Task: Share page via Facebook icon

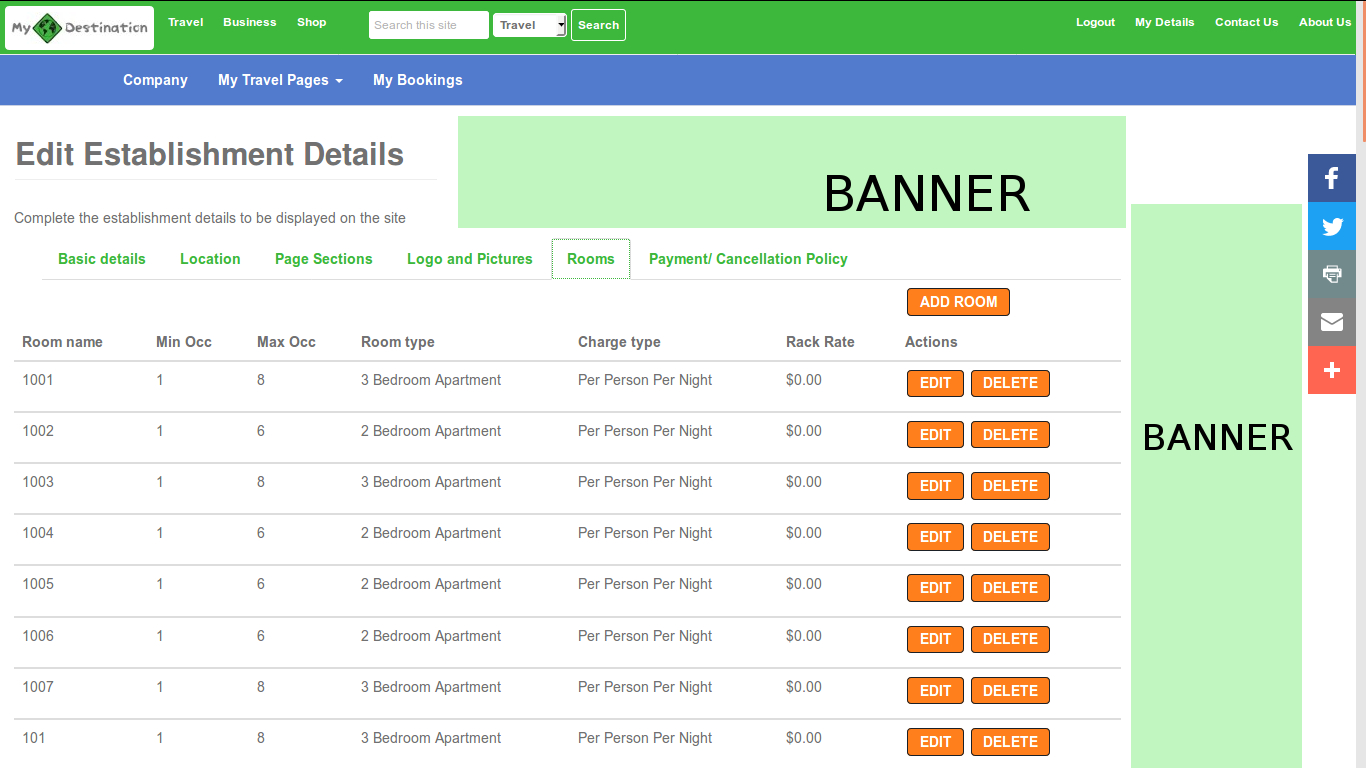Action: tap(1331, 178)
